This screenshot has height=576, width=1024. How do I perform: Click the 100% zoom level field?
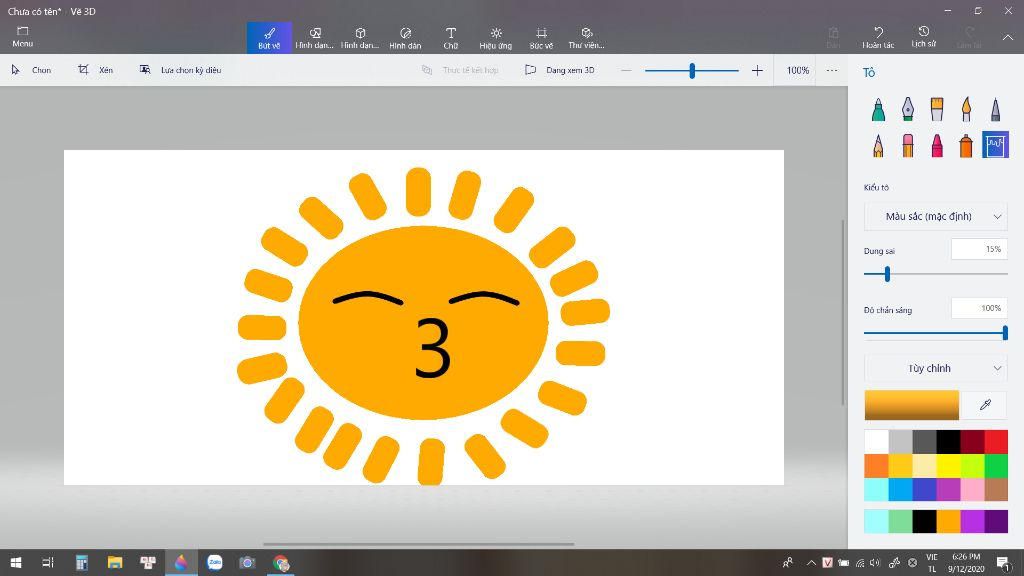797,70
